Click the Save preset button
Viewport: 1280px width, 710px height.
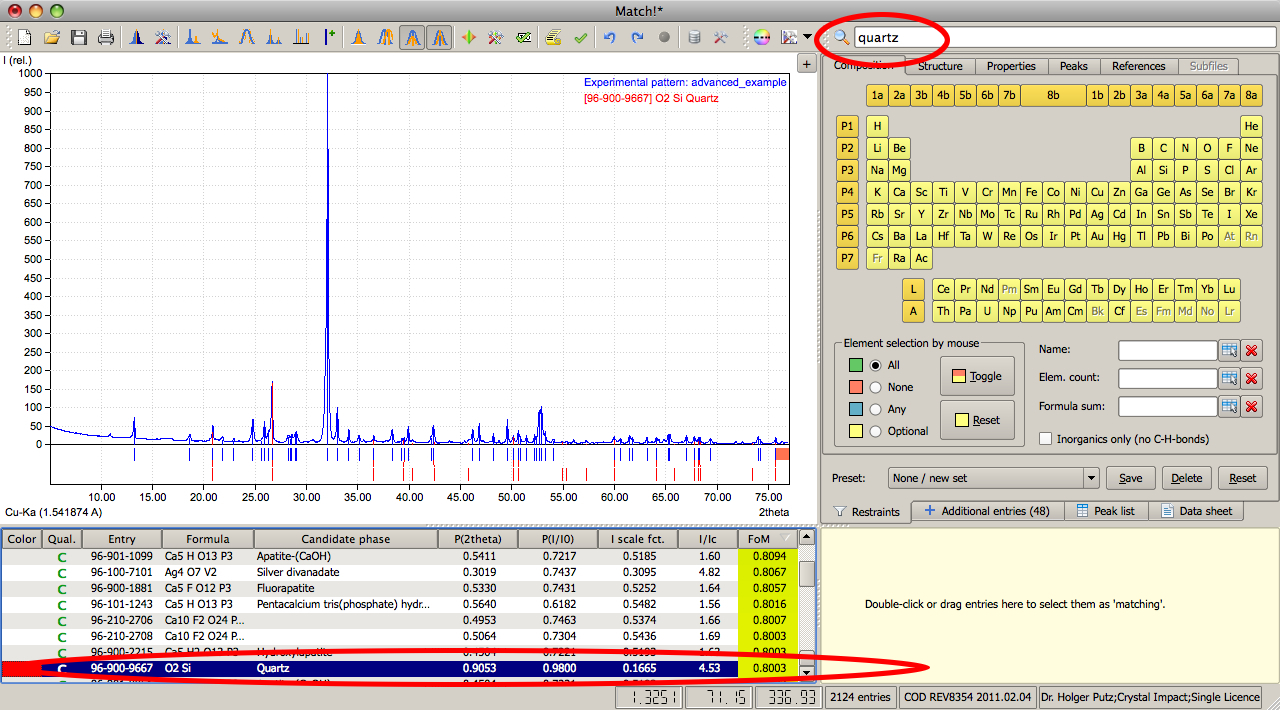click(x=1130, y=478)
